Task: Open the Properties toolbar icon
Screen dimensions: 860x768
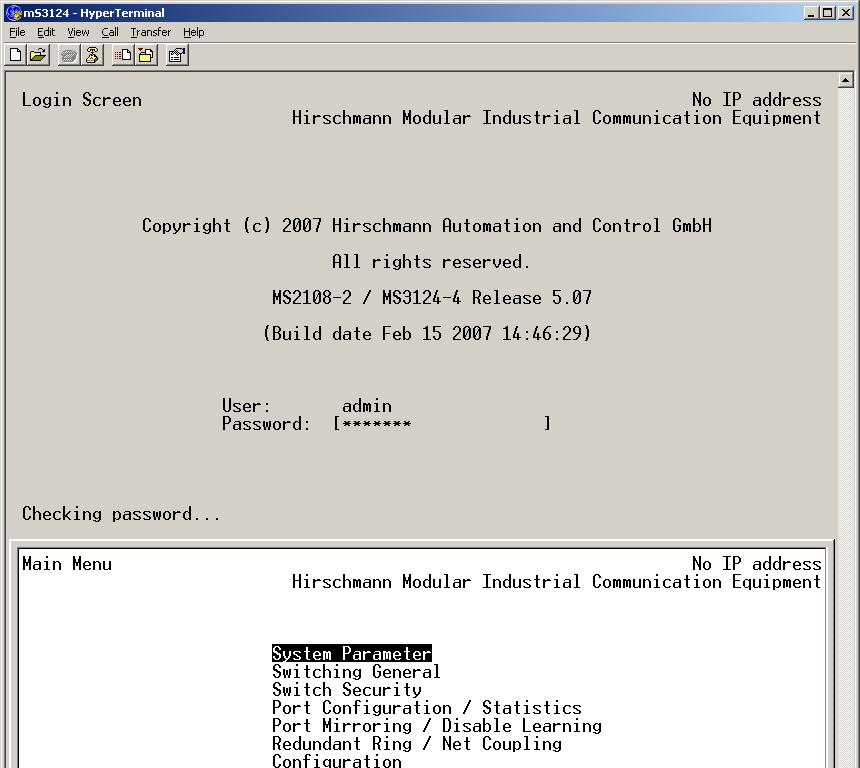Action: coord(177,56)
